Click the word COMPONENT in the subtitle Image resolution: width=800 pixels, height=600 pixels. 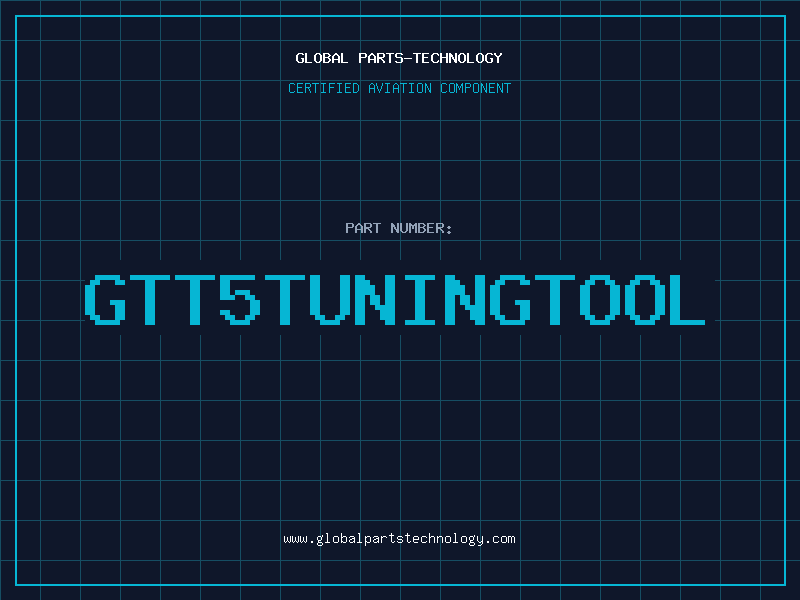[x=476, y=89]
